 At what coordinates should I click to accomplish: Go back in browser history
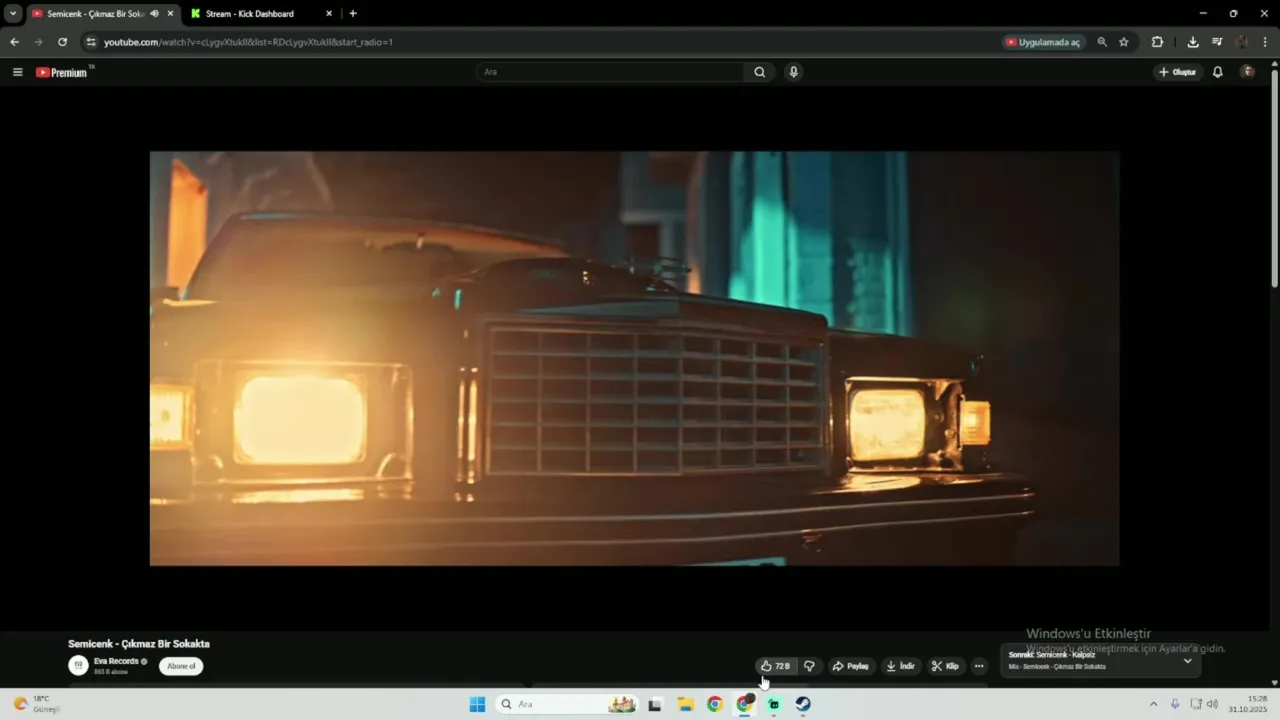pyautogui.click(x=14, y=42)
